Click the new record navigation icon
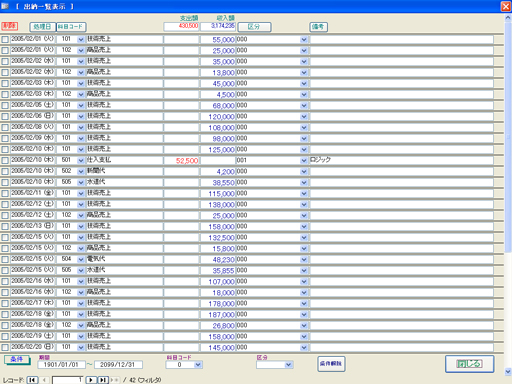This screenshot has width=512, height=384. [115, 380]
